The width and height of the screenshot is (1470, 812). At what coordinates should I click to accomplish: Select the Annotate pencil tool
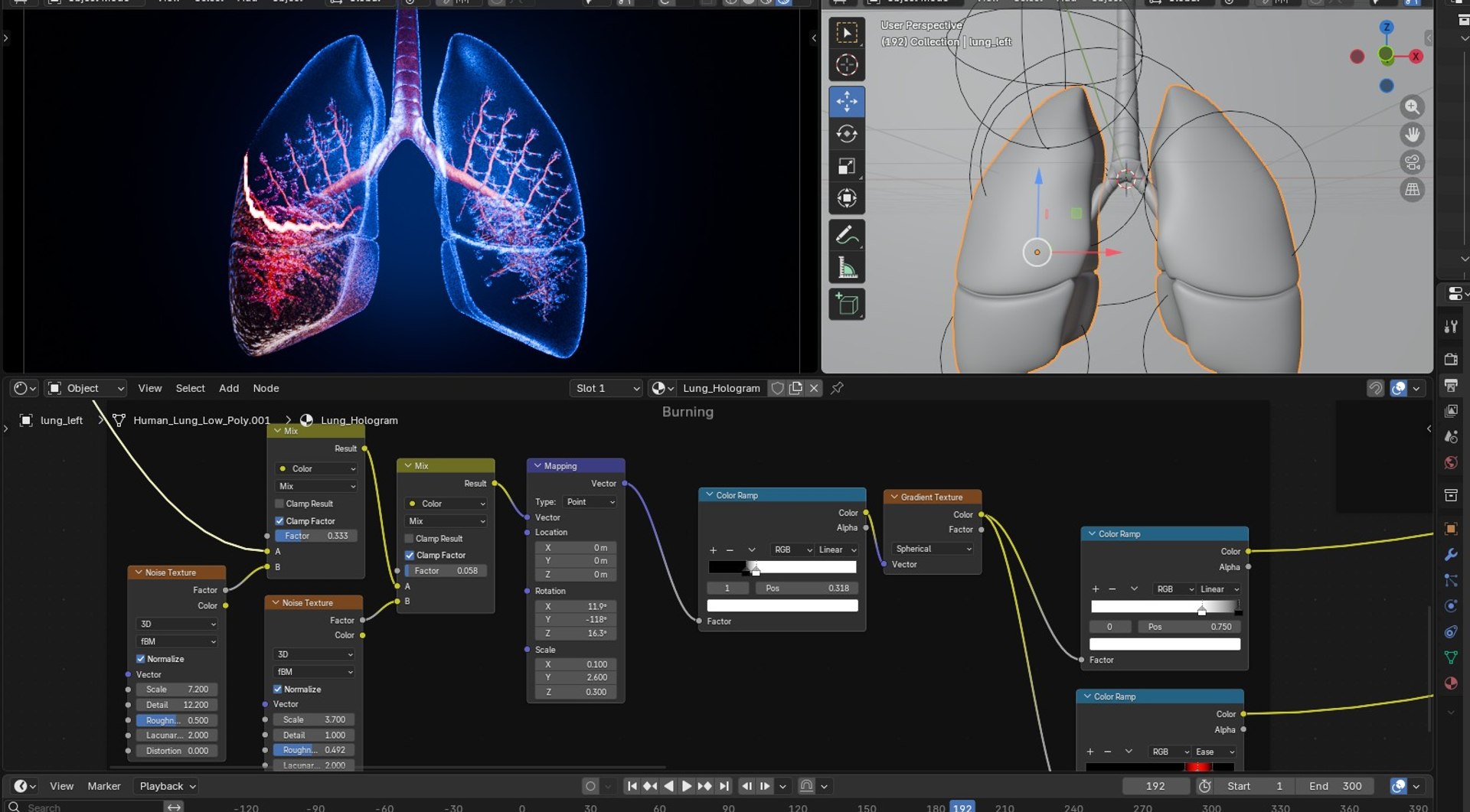pyautogui.click(x=847, y=235)
